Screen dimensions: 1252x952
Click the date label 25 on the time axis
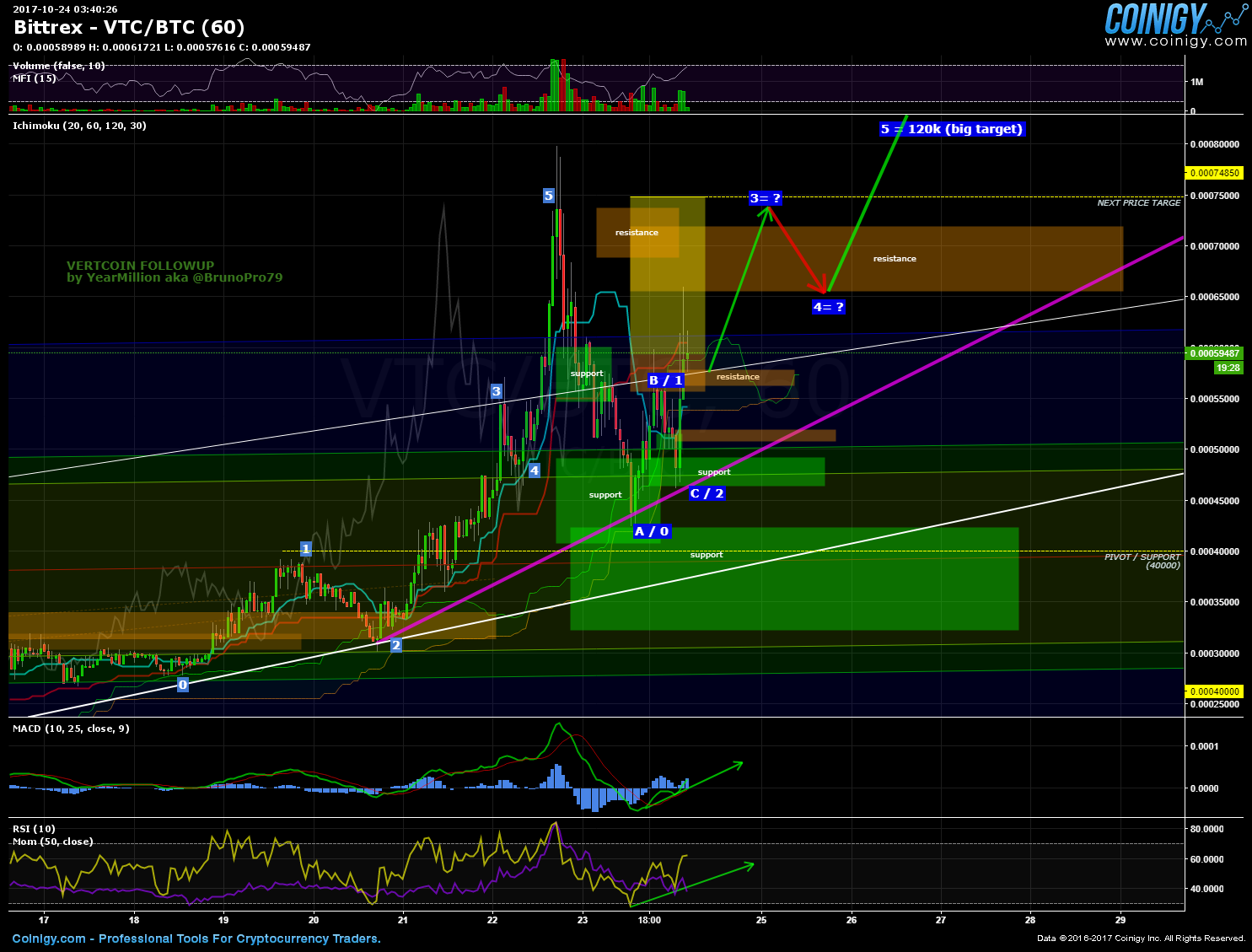761,920
